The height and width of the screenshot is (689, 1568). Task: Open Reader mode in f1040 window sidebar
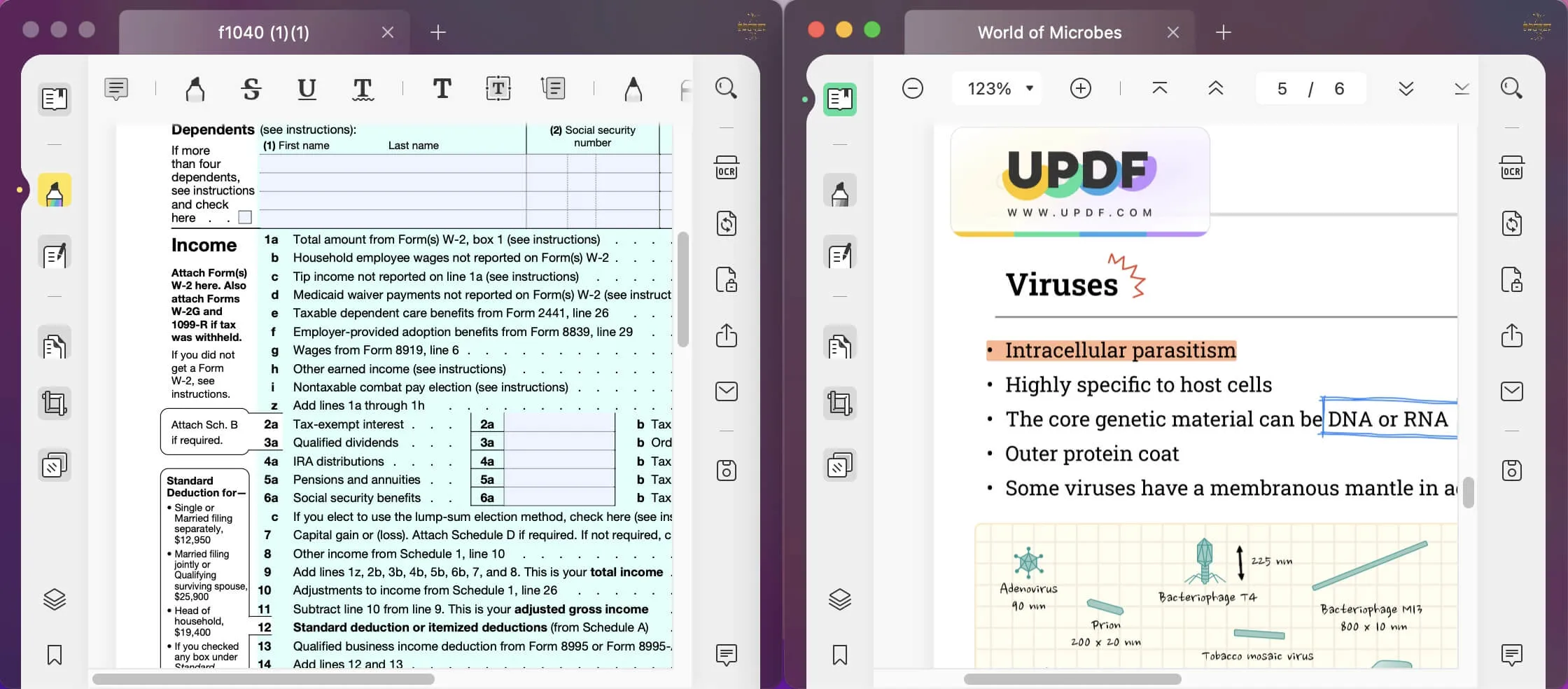click(55, 99)
